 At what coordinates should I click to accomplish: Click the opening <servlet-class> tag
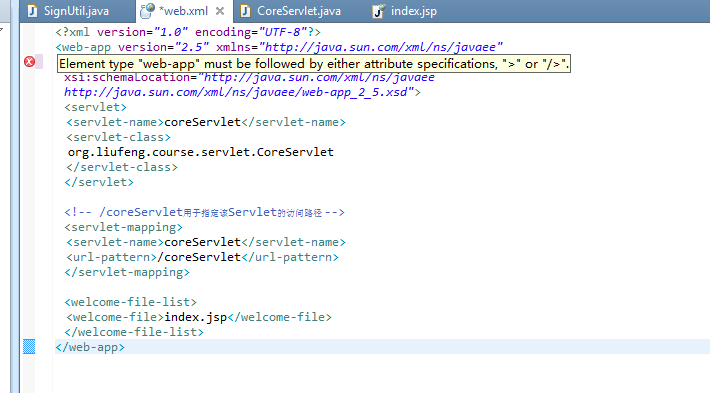coord(119,137)
